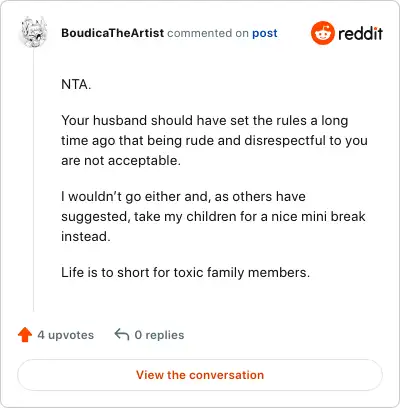Click the vertical thread line below the avatar
The image size is (400, 408).
[x=33, y=180]
